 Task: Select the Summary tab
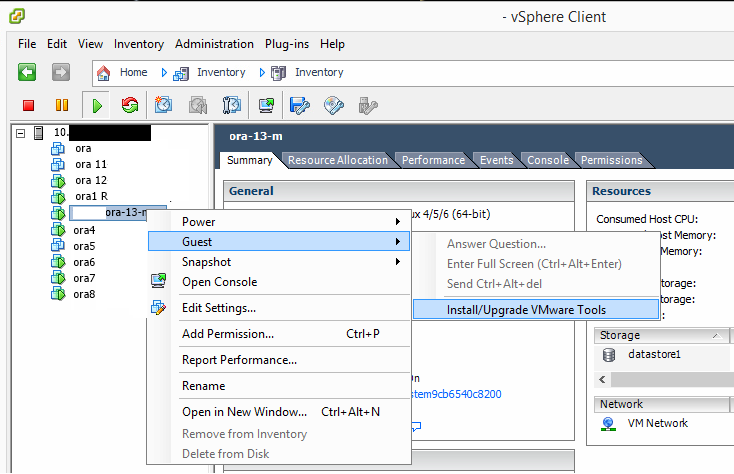tap(250, 160)
